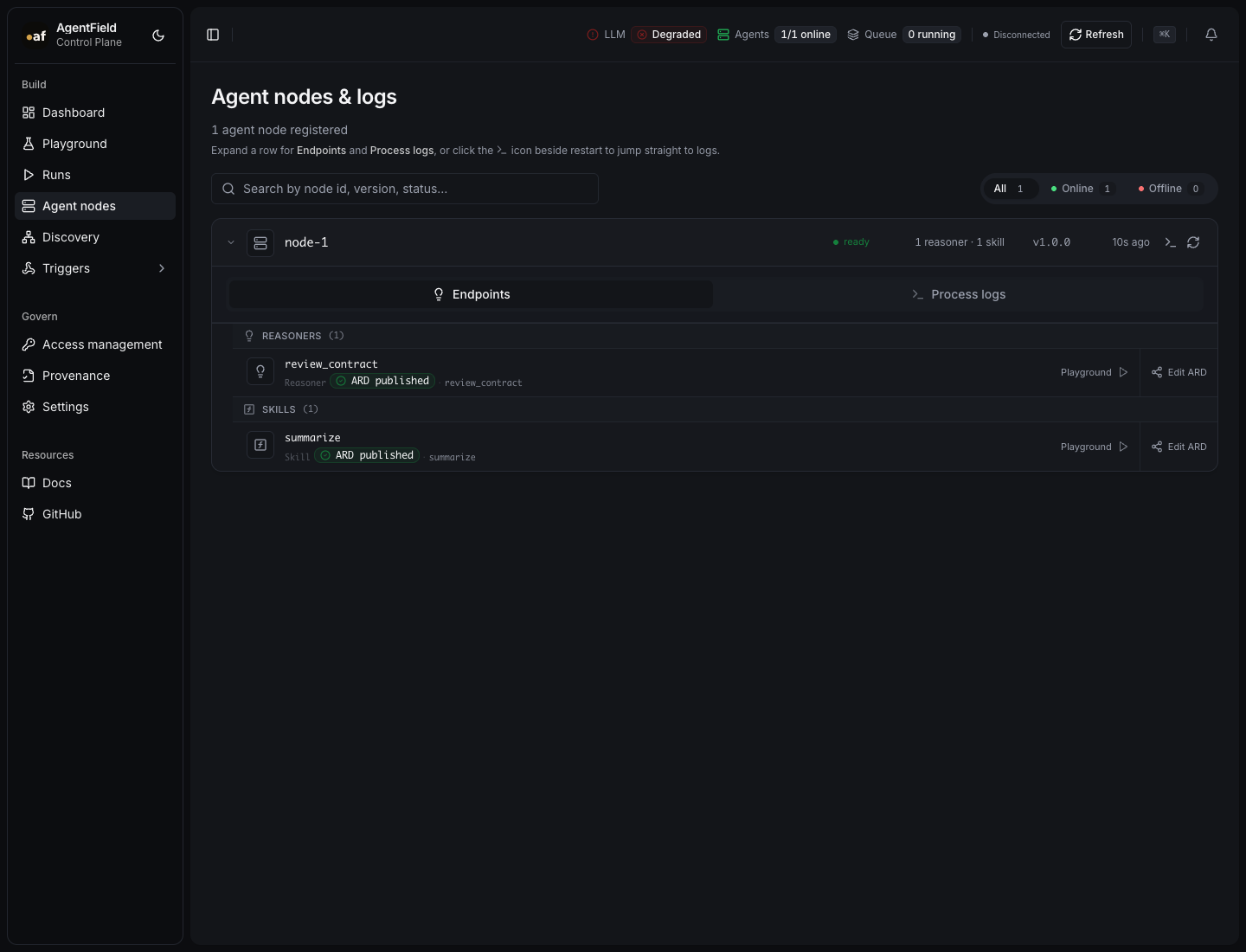Screen dimensions: 1246x952
Task: Filter by Offline nodes
Action: click(x=1170, y=189)
